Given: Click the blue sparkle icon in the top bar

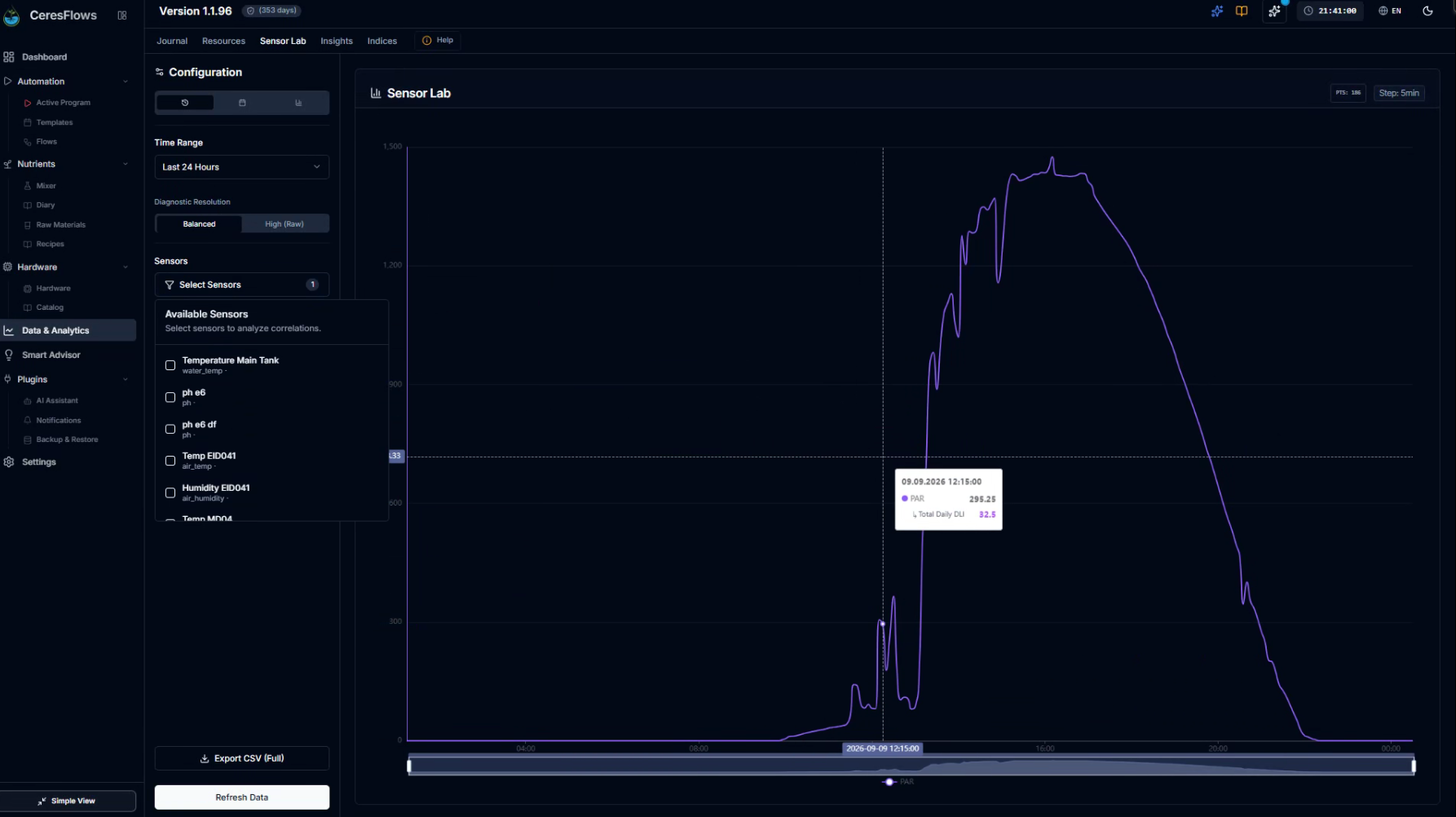Looking at the screenshot, I should (x=1217, y=11).
